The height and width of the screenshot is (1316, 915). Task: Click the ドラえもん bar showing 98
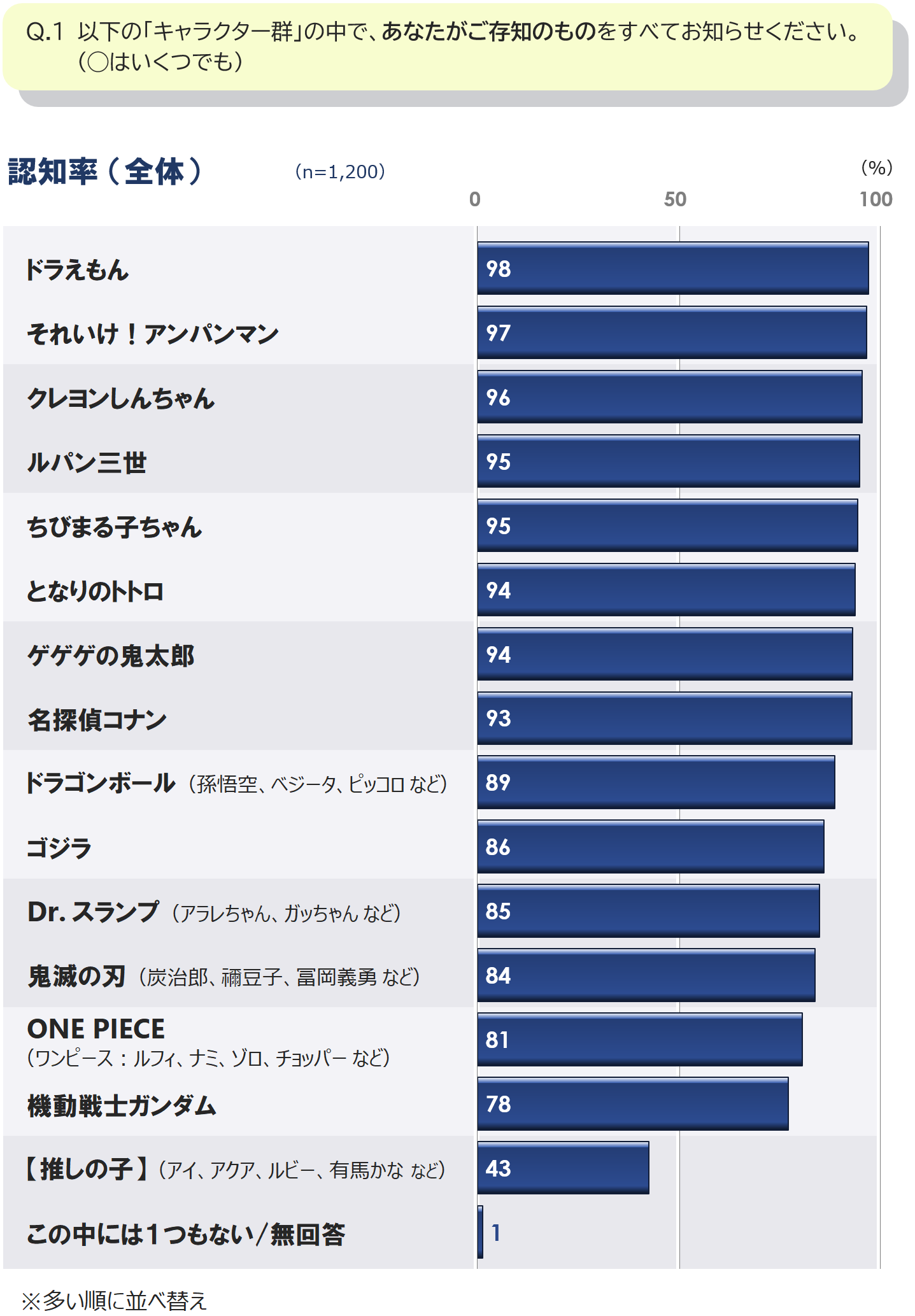click(673, 268)
